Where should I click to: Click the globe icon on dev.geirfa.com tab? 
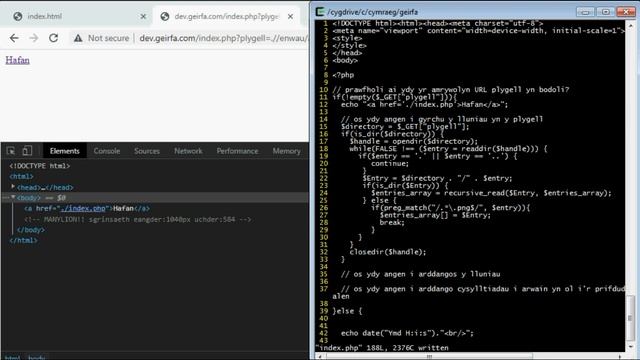(165, 16)
